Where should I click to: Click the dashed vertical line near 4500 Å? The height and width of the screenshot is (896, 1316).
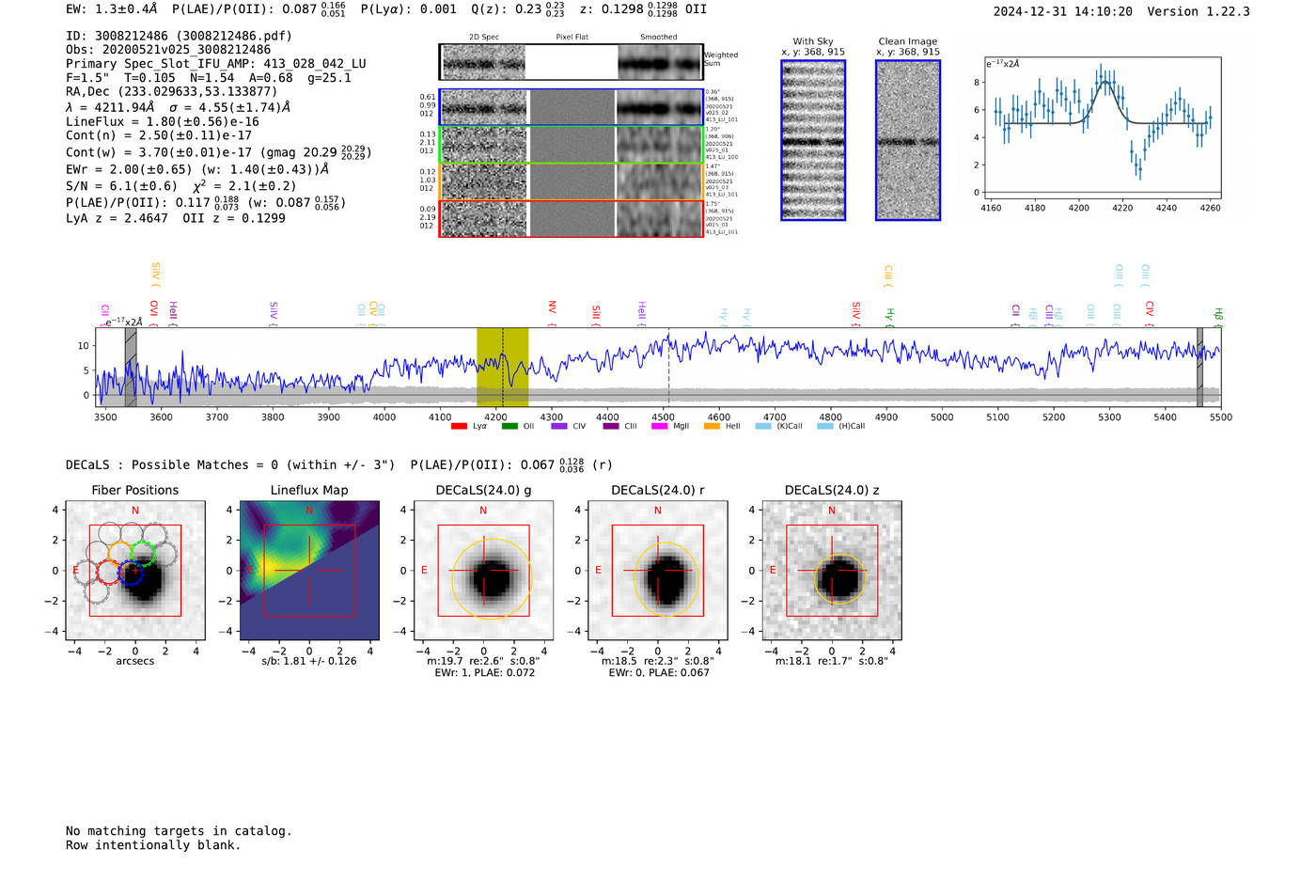point(668,367)
